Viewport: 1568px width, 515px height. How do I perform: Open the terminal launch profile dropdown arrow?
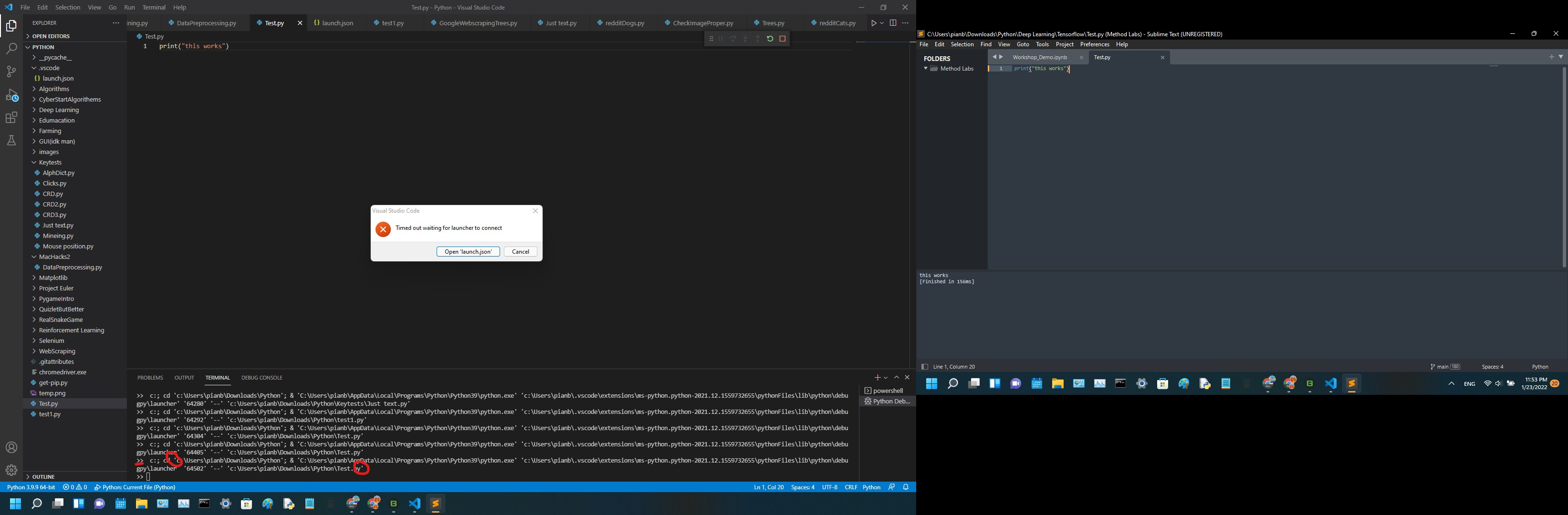(886, 378)
